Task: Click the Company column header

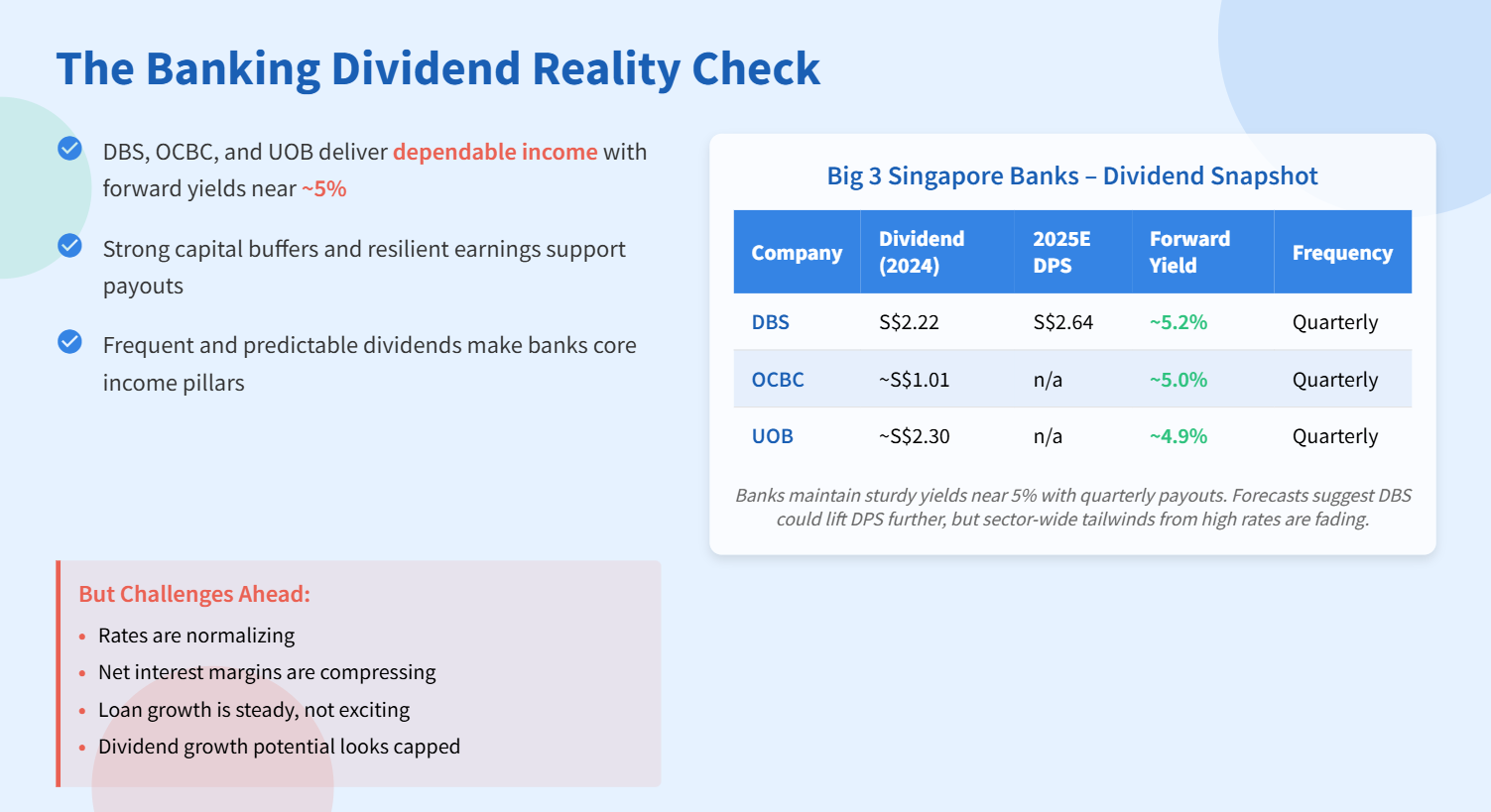Action: pyautogui.click(x=797, y=252)
